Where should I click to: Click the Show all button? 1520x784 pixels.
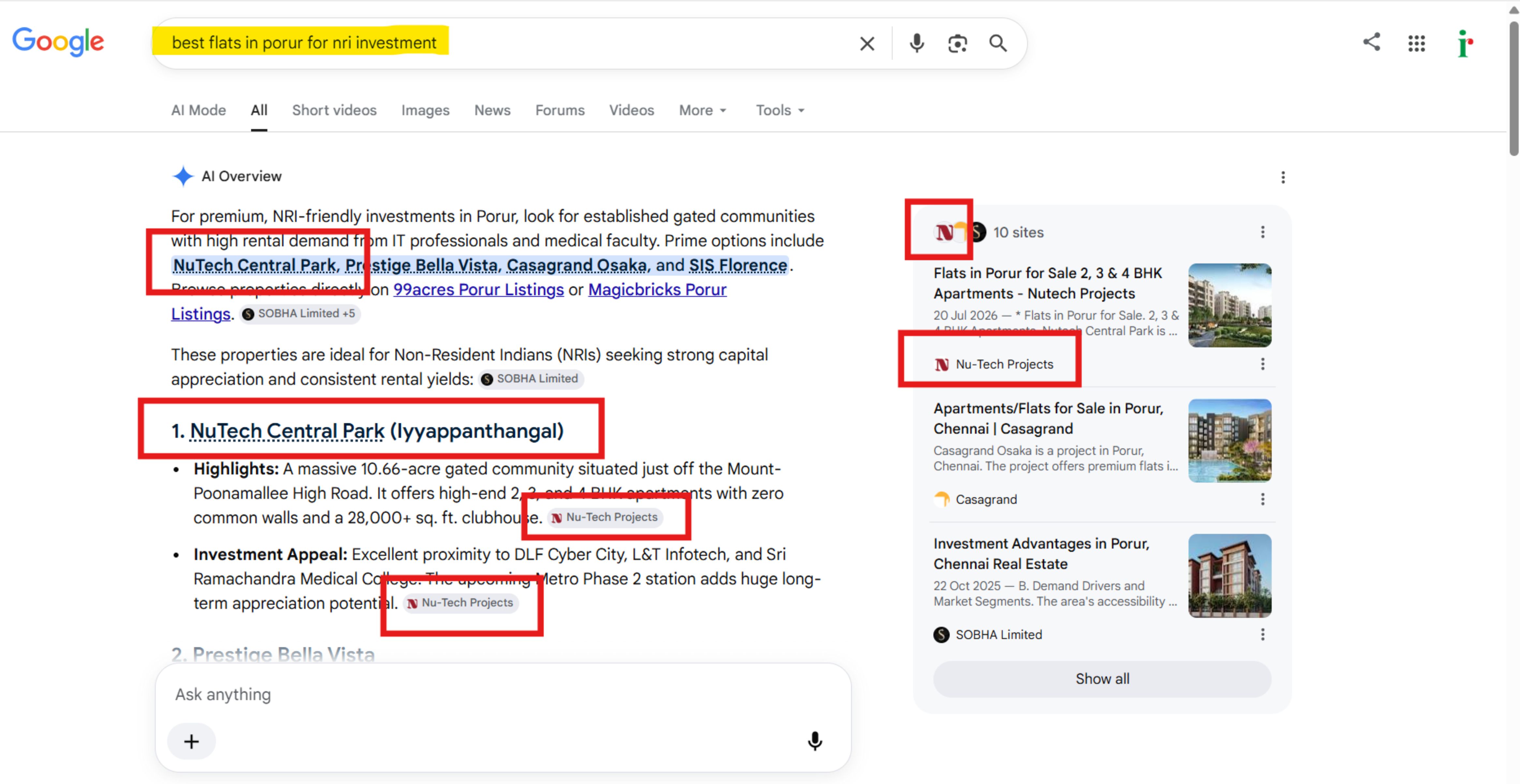click(x=1102, y=679)
